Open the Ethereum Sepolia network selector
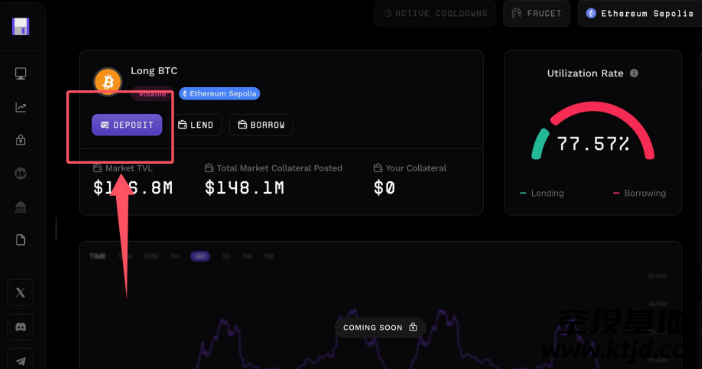The image size is (702, 369). coord(640,13)
